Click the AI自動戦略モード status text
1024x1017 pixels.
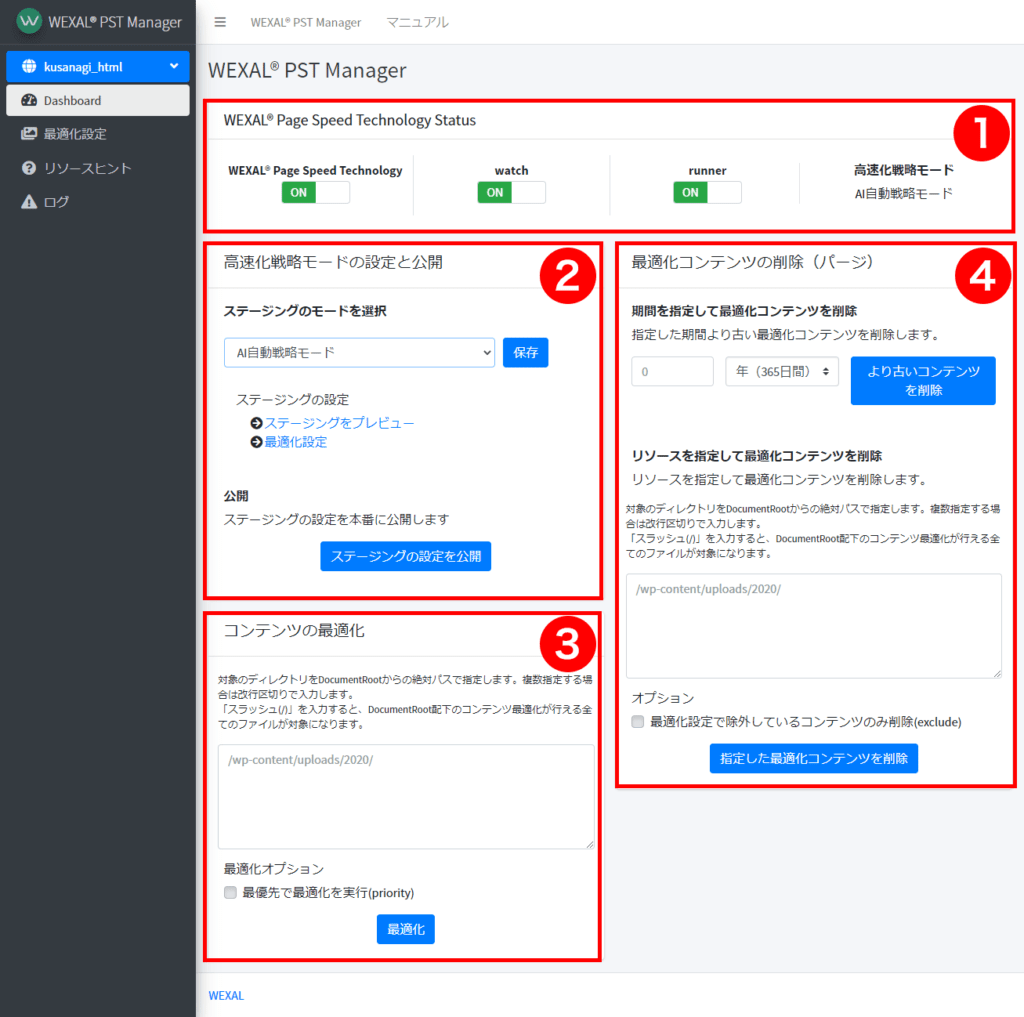tap(904, 193)
